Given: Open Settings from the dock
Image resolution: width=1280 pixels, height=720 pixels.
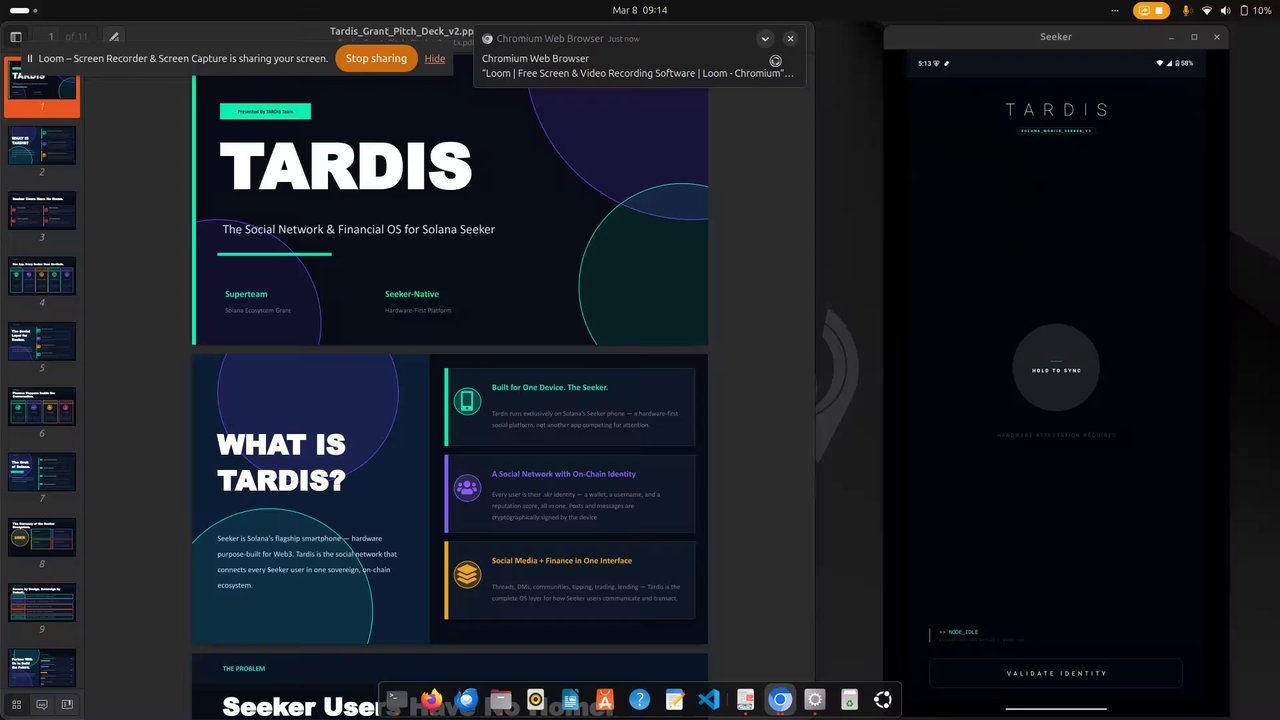Looking at the screenshot, I should [814, 700].
